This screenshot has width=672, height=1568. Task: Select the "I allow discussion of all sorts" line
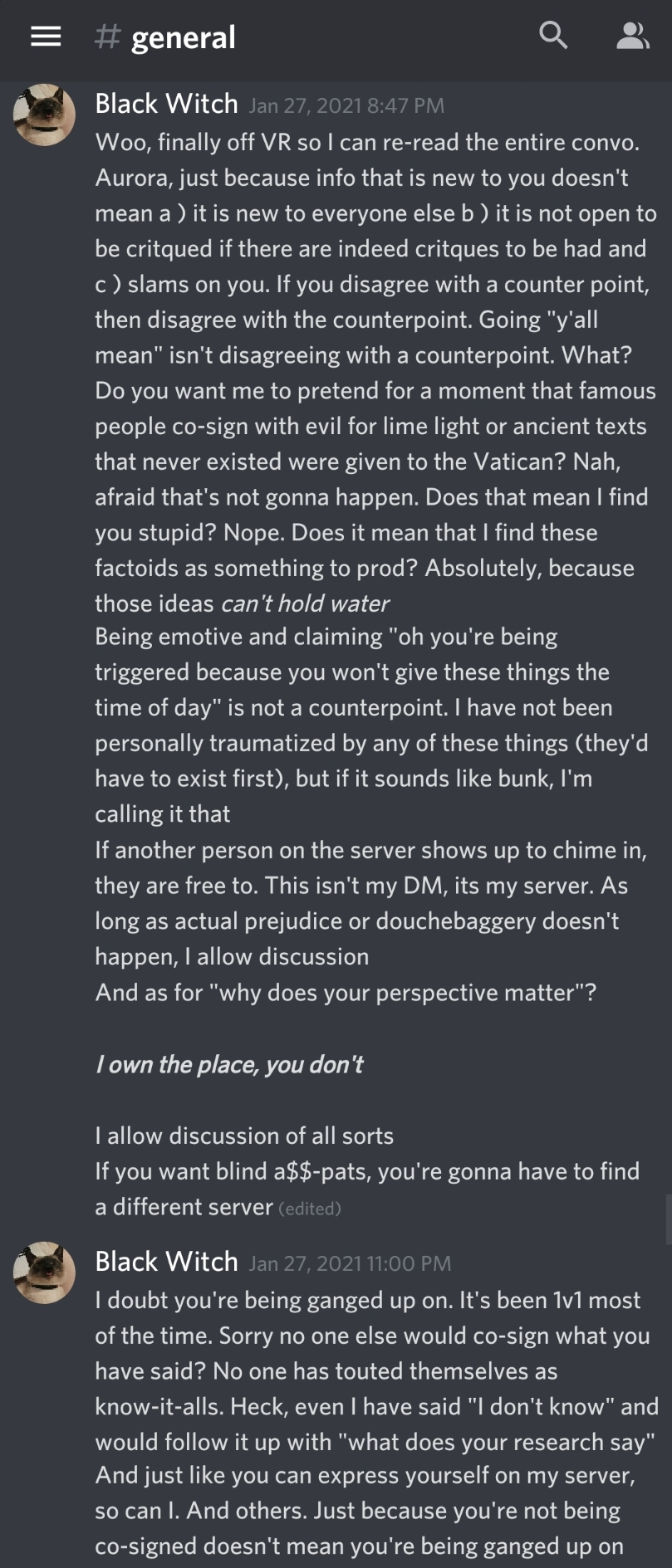click(x=244, y=1136)
